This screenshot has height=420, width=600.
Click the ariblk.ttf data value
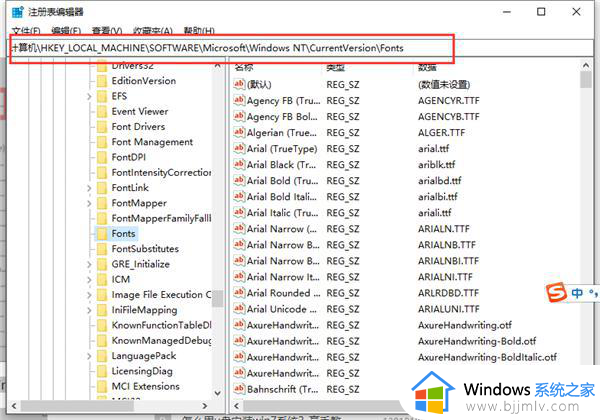pos(437,164)
